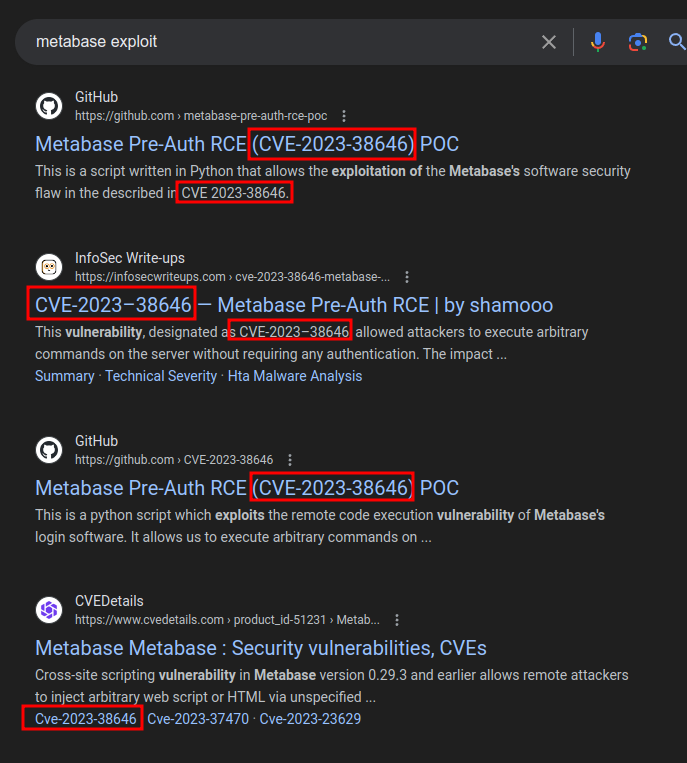Click the magnifier search icon
Image resolution: width=687 pixels, height=763 pixels.
pos(677,42)
